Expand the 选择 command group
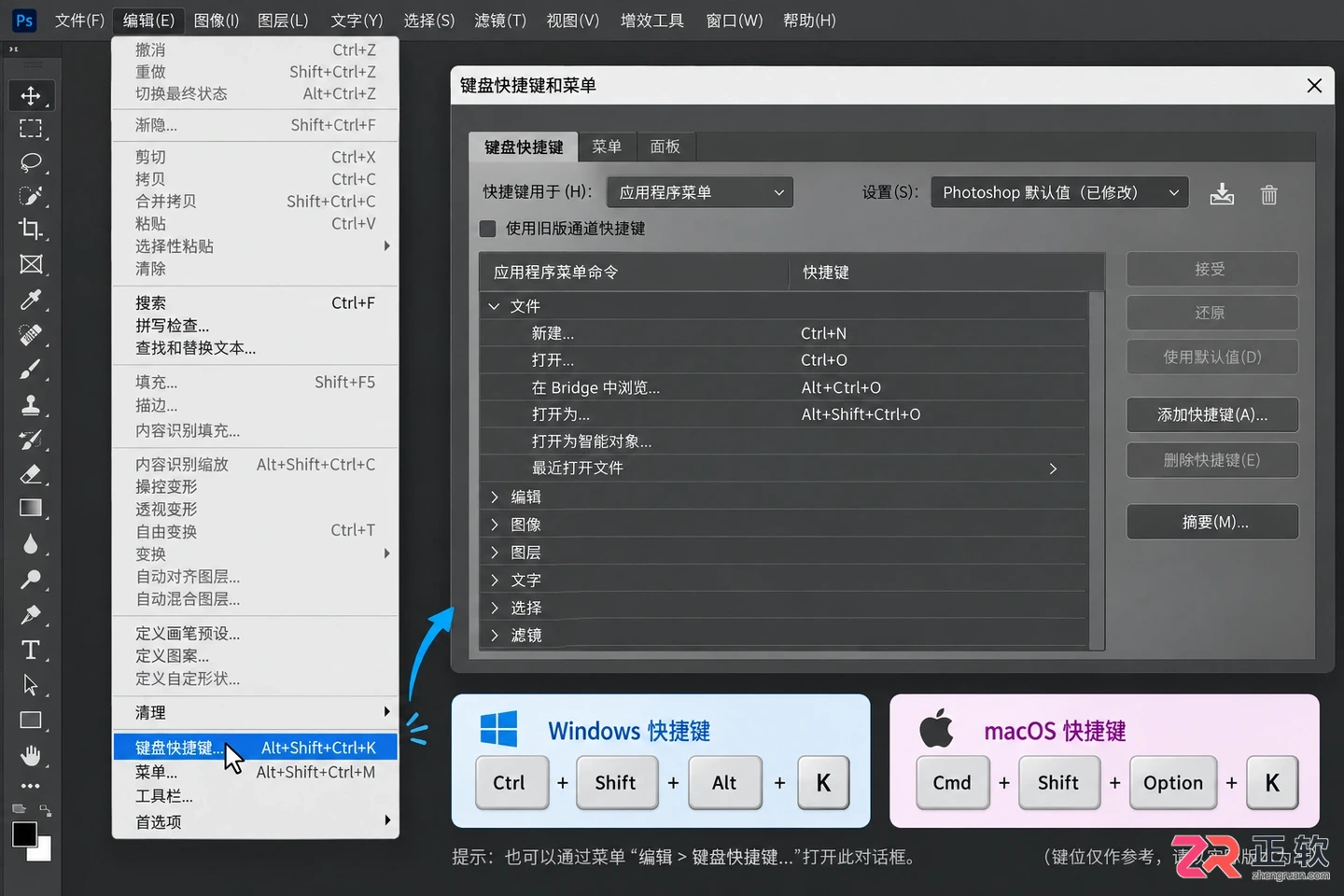Image resolution: width=1344 pixels, height=896 pixels. pos(495,608)
